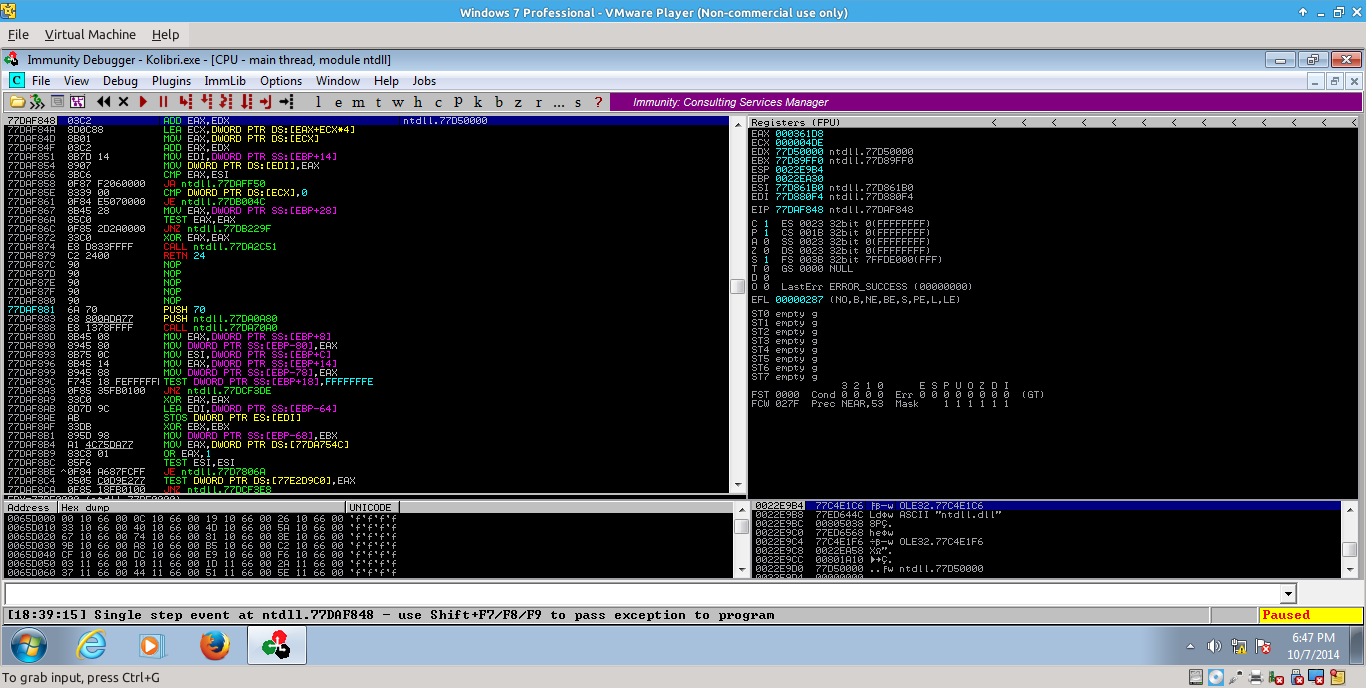
Task: Open the Window menu
Action: 338,81
